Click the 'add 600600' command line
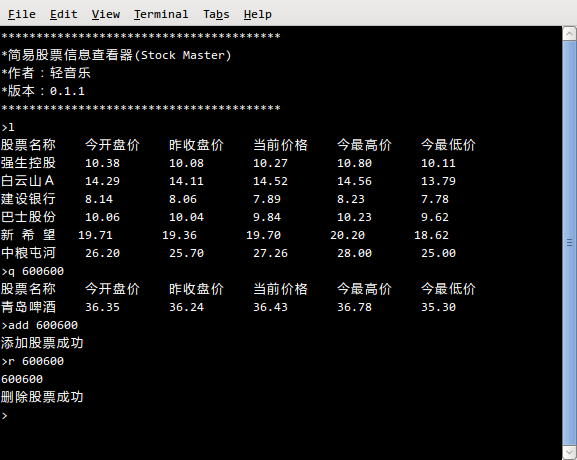Viewport: 577px width, 460px height. pyautogui.click(x=40, y=325)
